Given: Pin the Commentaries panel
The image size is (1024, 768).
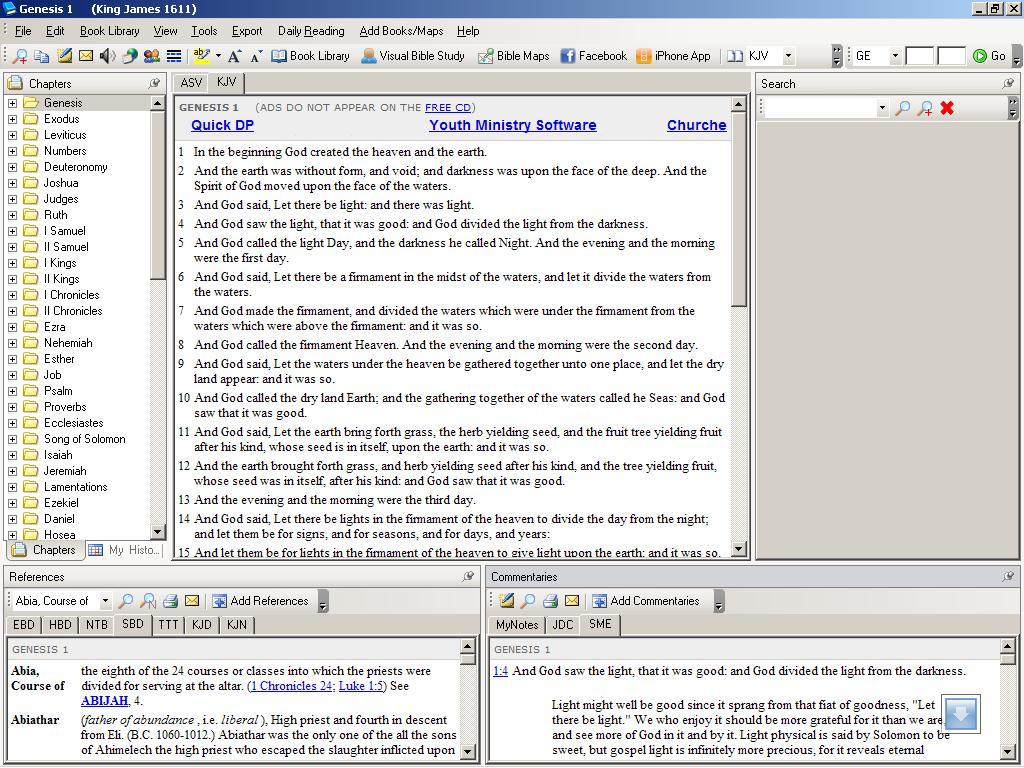Looking at the screenshot, I should pyautogui.click(x=1008, y=577).
